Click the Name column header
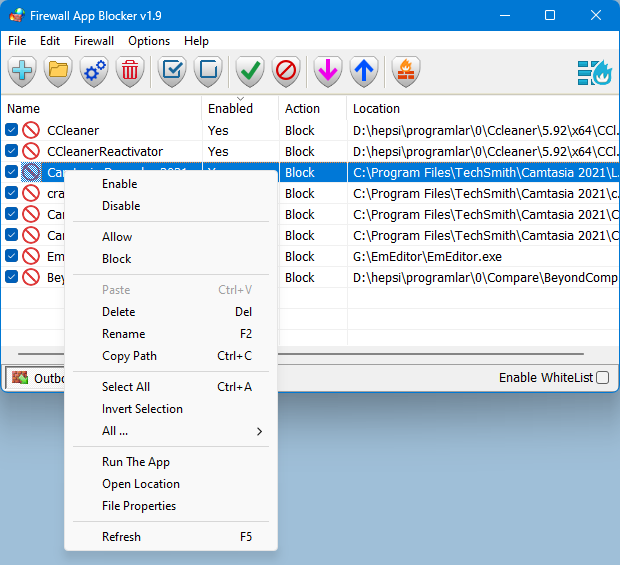620x565 pixels. click(24, 108)
